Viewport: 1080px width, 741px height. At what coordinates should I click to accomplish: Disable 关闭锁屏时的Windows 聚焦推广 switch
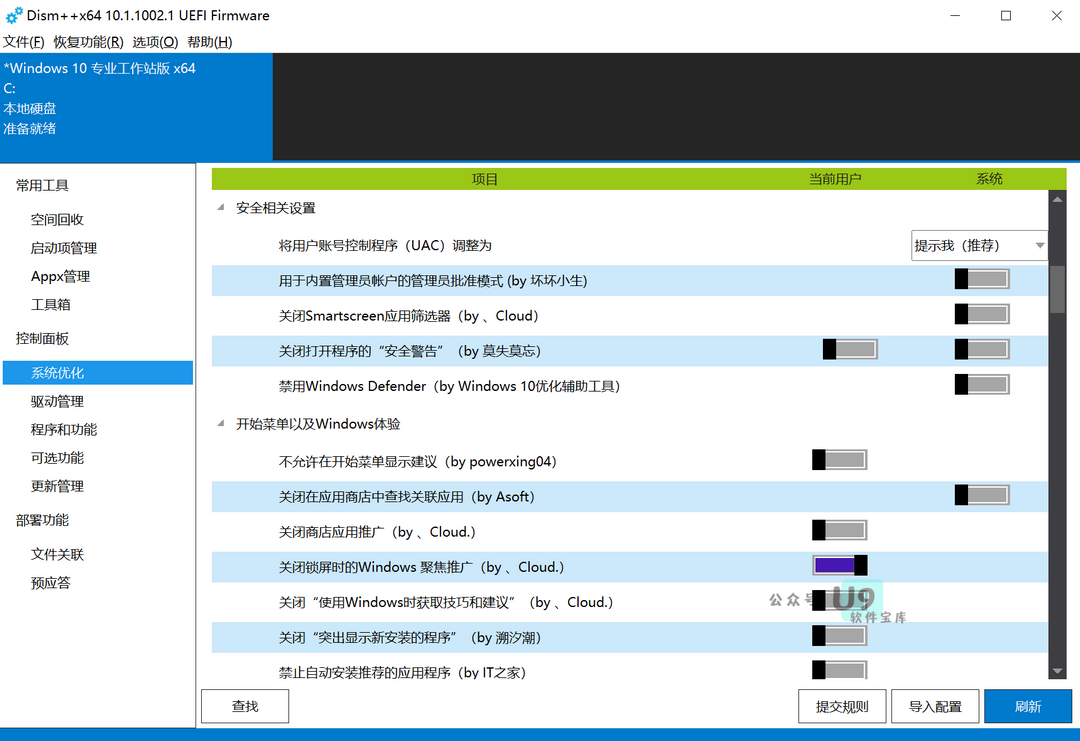[840, 565]
